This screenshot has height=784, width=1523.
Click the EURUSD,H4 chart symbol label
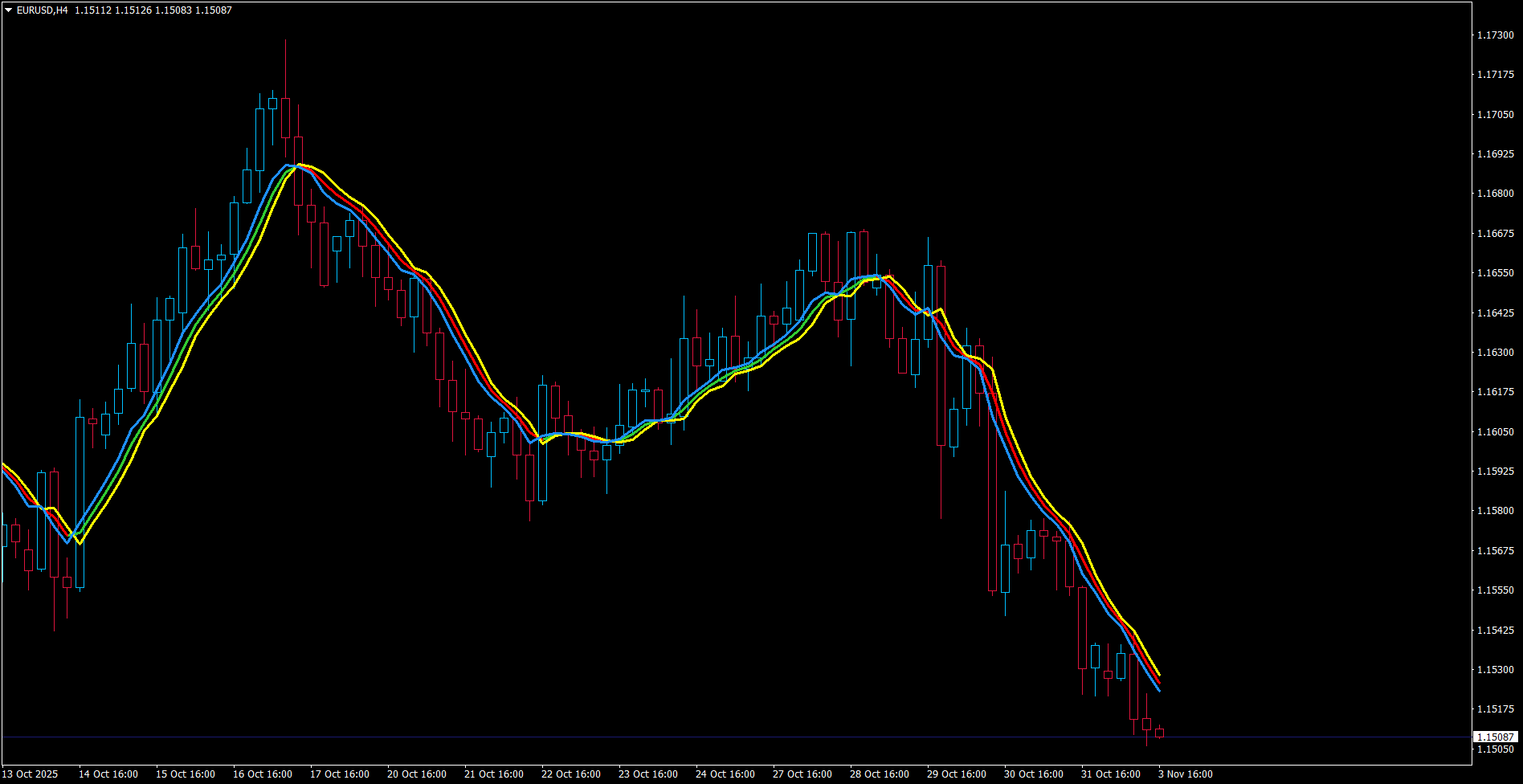coord(42,10)
